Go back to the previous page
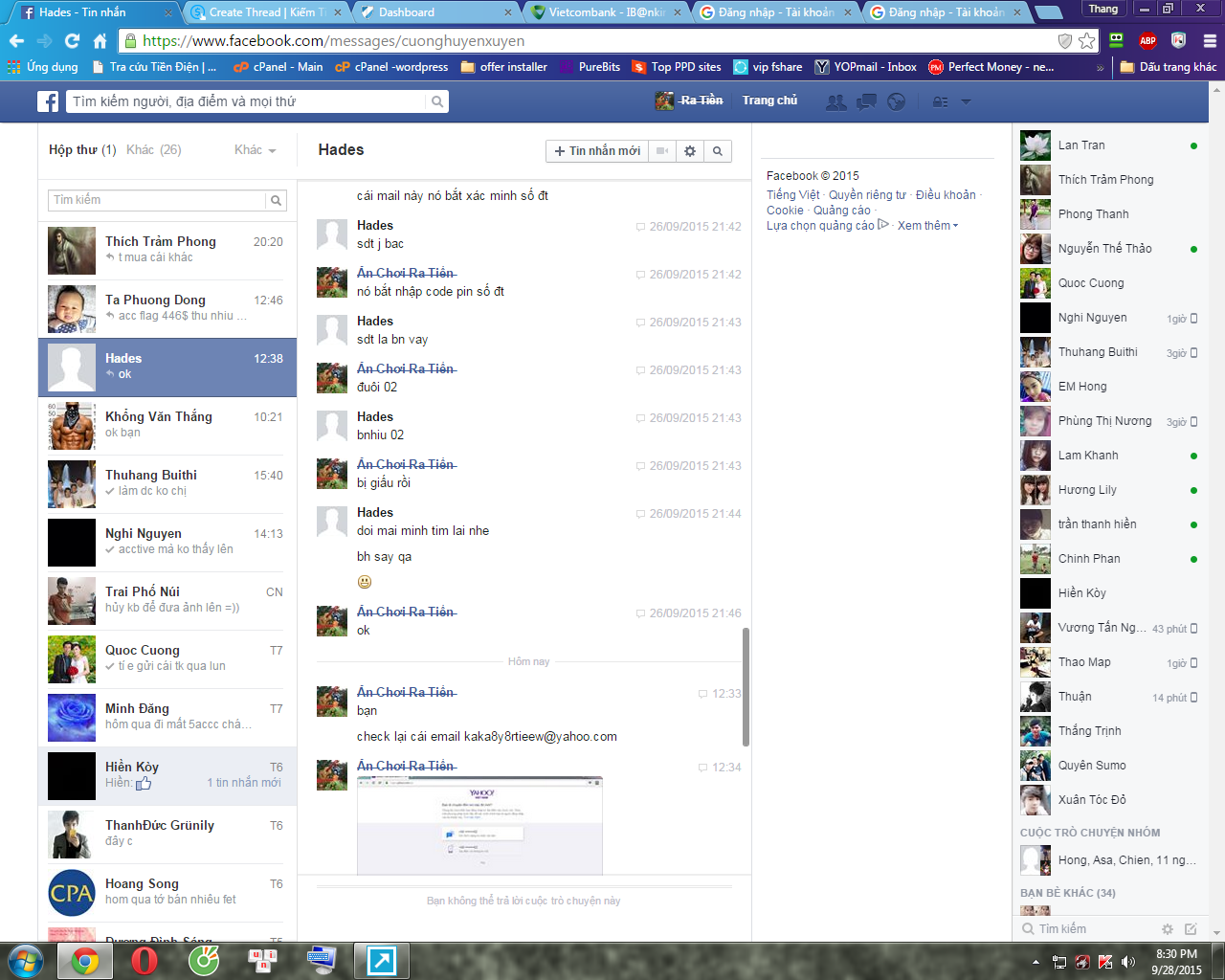This screenshot has width=1225, height=980. tap(16, 41)
